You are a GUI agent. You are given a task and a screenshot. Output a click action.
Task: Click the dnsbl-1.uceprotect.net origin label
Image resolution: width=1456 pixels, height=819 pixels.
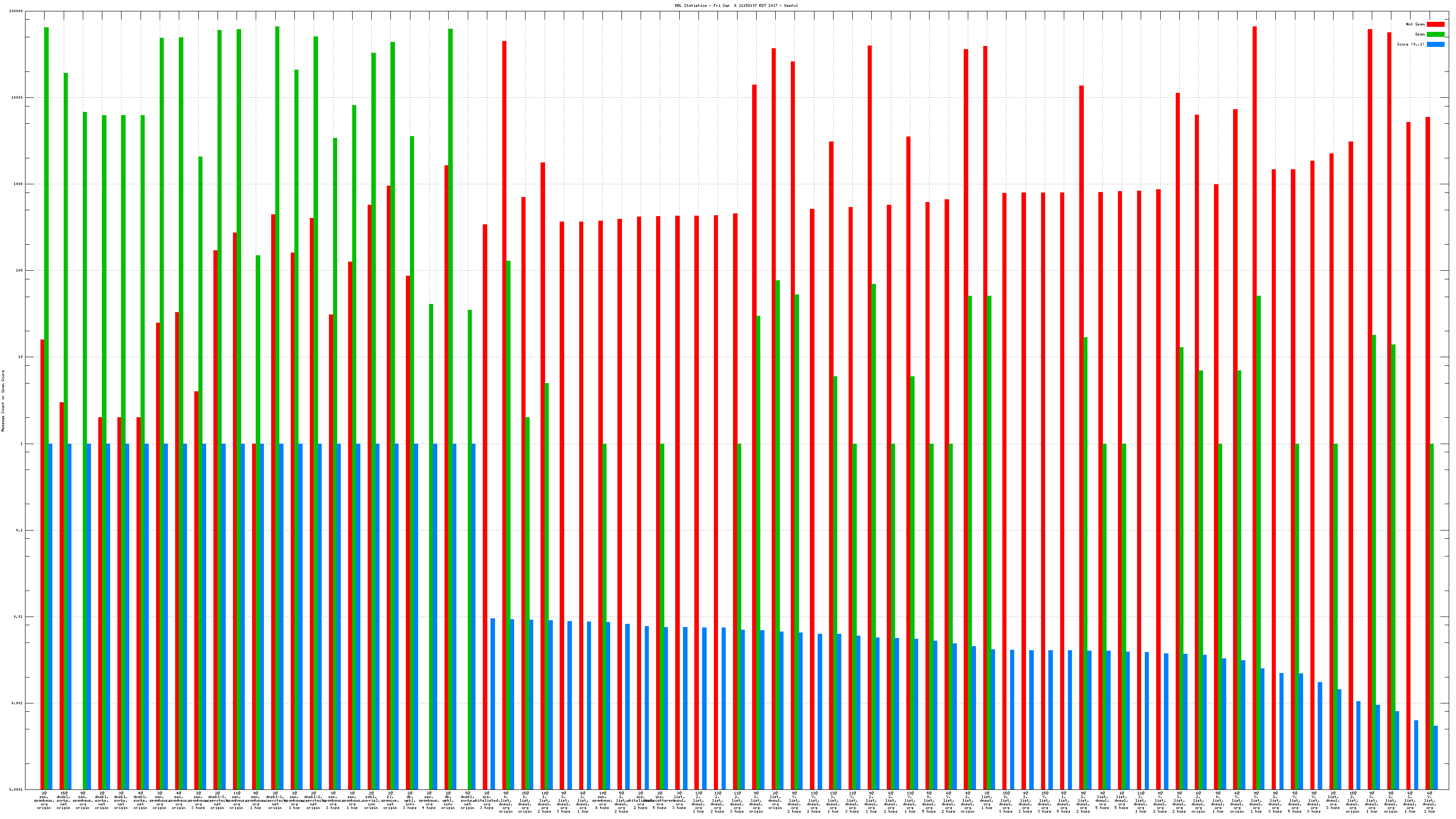click(275, 800)
